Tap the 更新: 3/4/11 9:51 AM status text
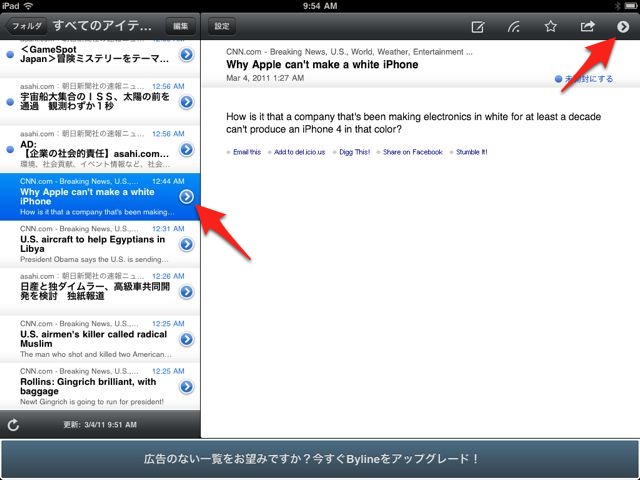 click(x=100, y=425)
